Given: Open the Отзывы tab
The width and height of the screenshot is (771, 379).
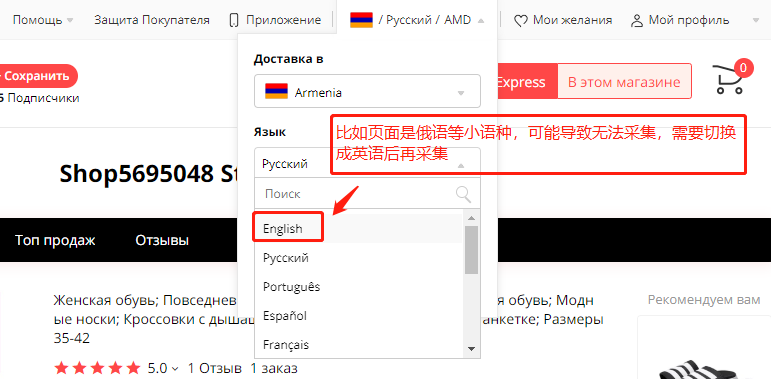Looking at the screenshot, I should pyautogui.click(x=162, y=240).
